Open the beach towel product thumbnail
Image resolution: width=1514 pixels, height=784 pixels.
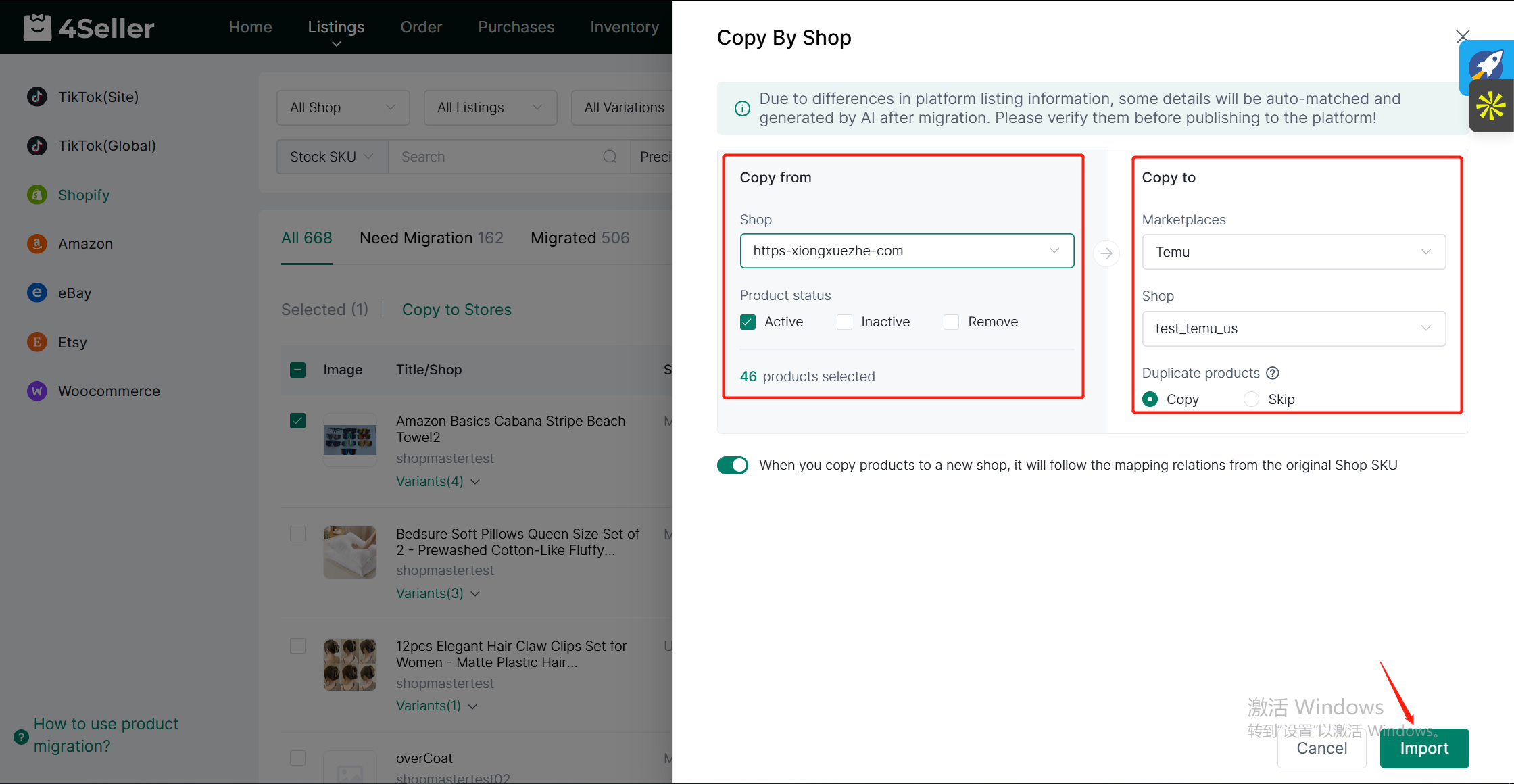coord(350,440)
